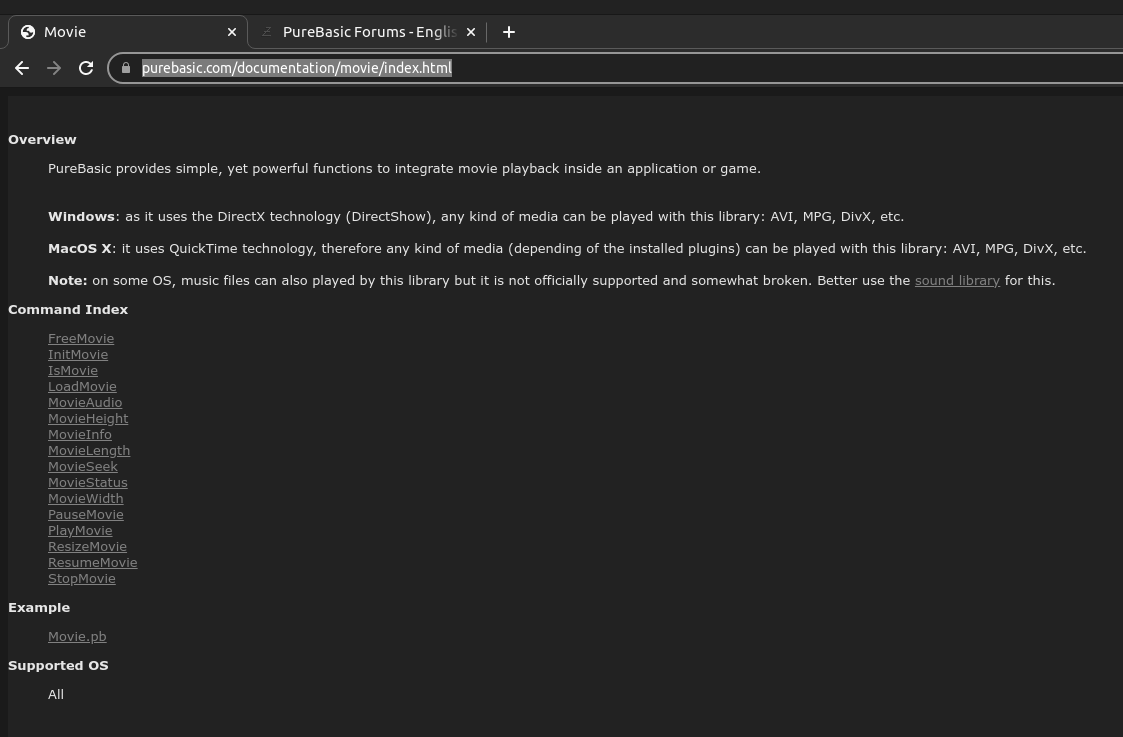Click the Example heading
The image size is (1123, 737).
pos(39,607)
